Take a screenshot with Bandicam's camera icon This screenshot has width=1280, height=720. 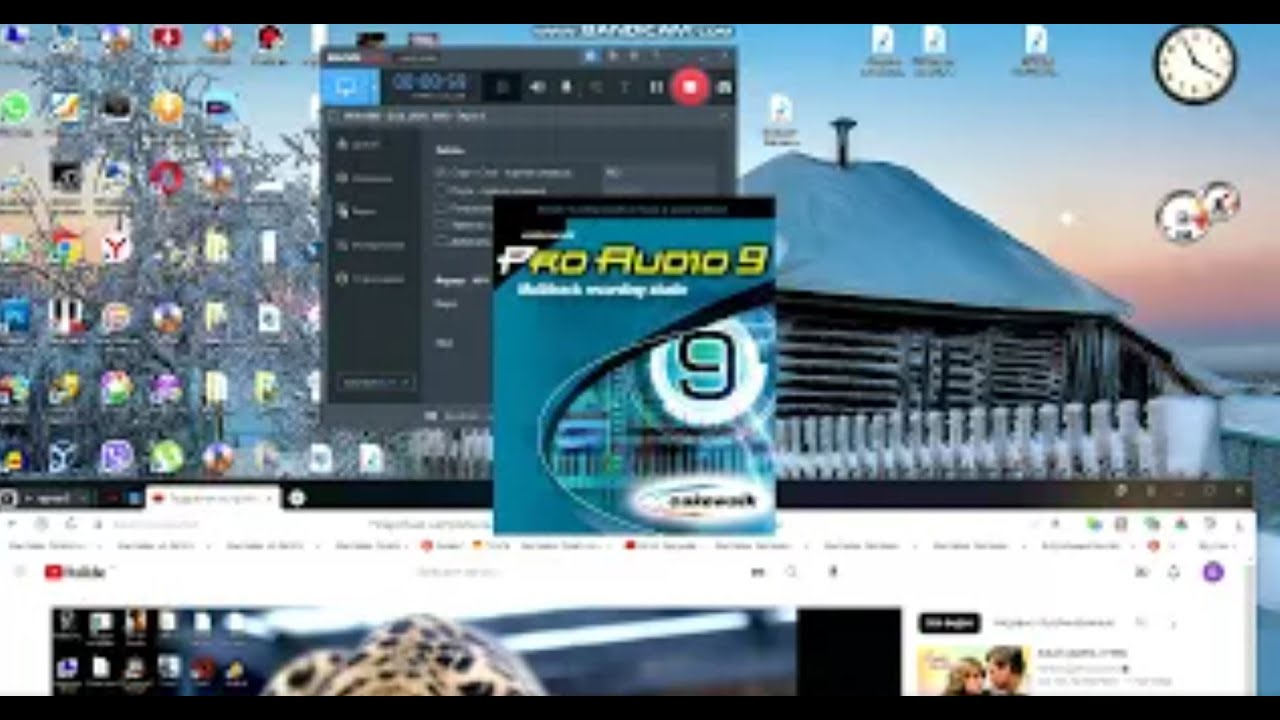pyautogui.click(x=724, y=87)
